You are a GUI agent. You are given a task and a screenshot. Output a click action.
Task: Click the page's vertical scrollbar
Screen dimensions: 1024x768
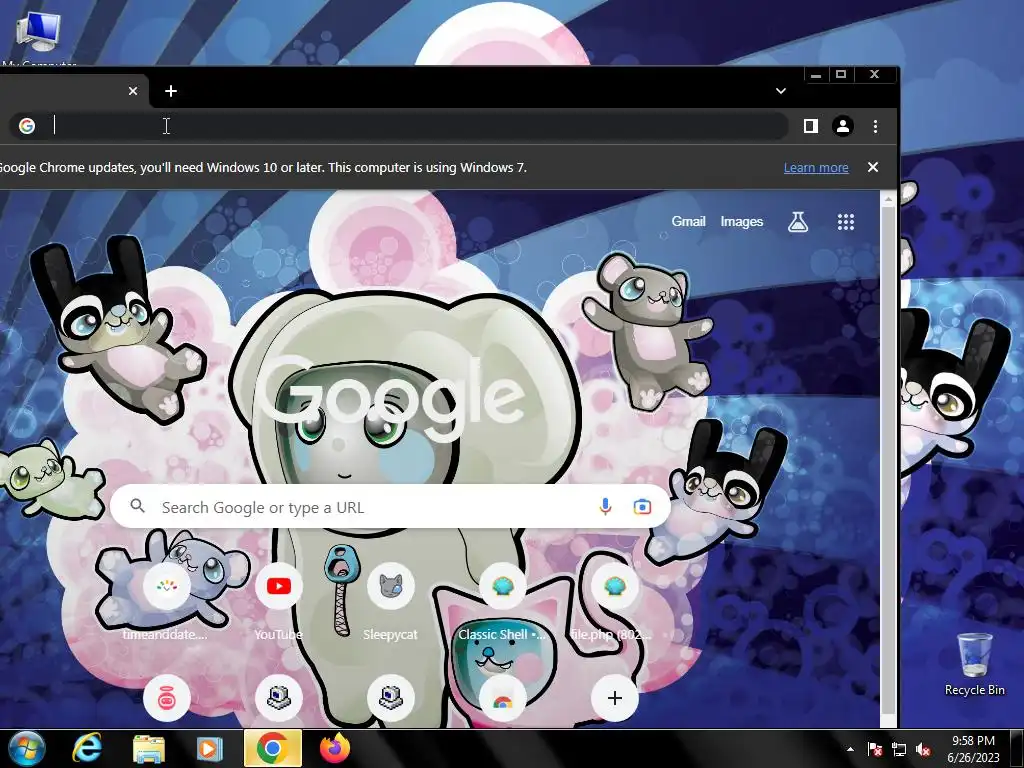888,459
